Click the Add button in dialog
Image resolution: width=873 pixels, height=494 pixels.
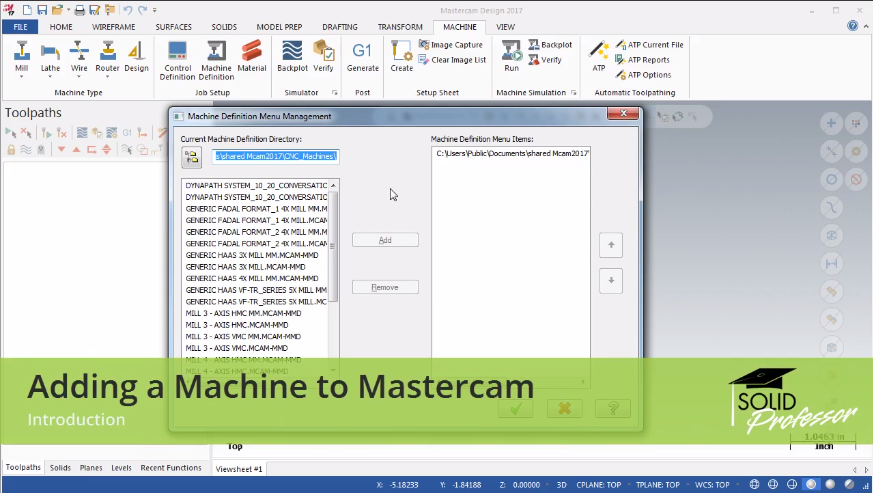pyautogui.click(x=385, y=240)
